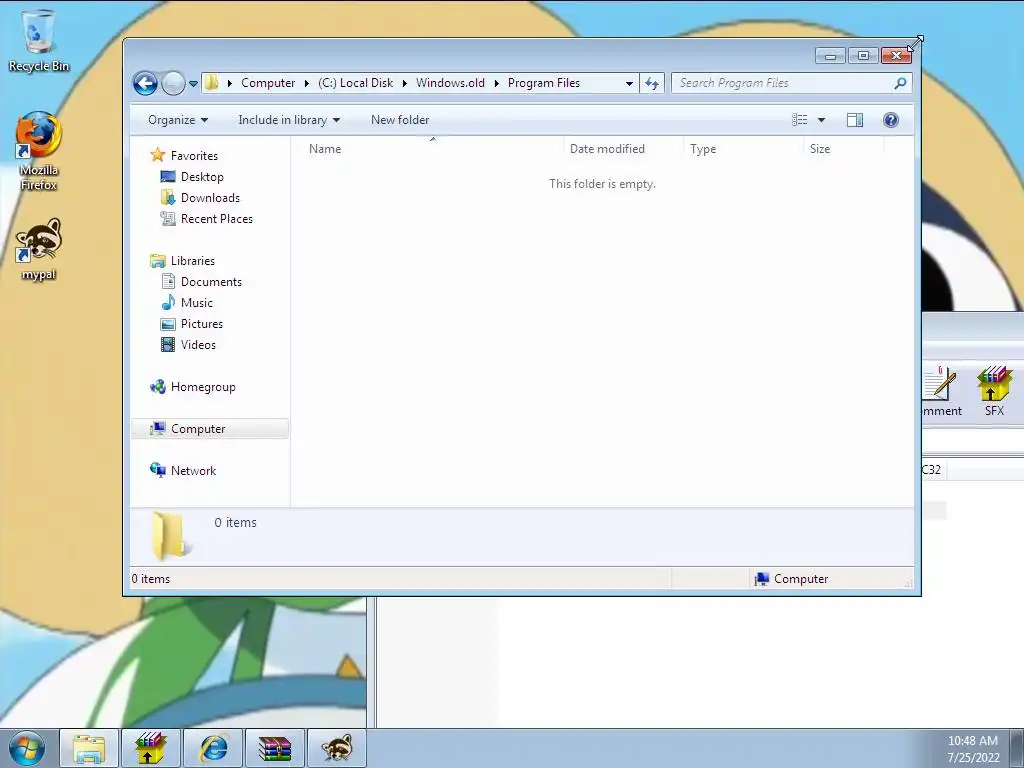
Task: Open Recent Places in Favorites
Action: pyautogui.click(x=217, y=219)
